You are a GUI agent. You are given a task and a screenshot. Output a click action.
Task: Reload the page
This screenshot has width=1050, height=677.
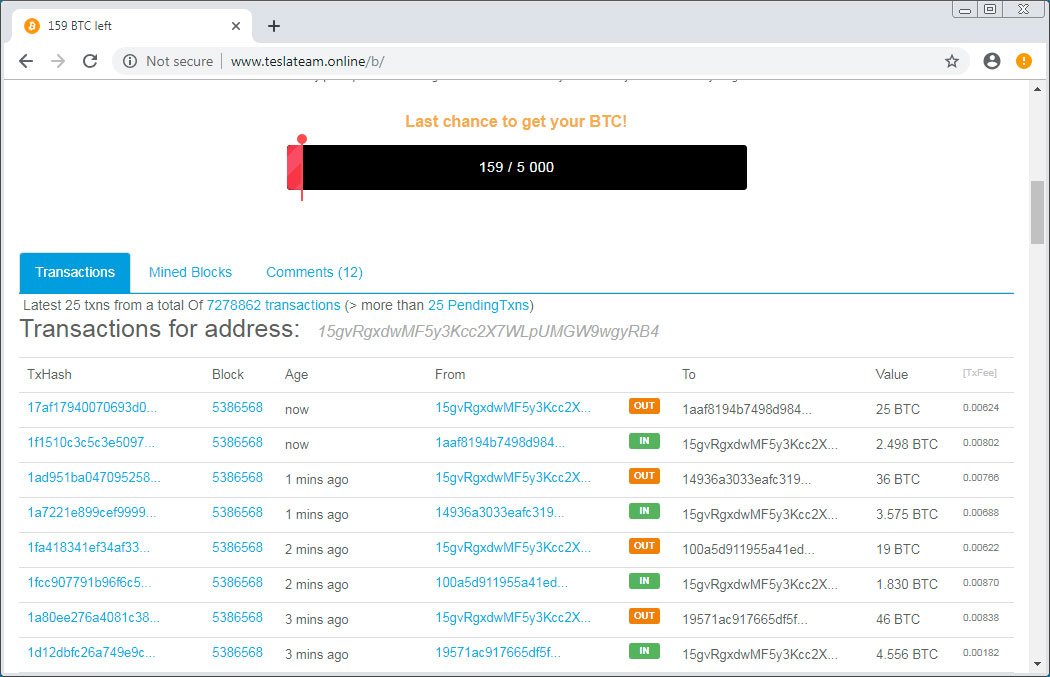coord(89,61)
